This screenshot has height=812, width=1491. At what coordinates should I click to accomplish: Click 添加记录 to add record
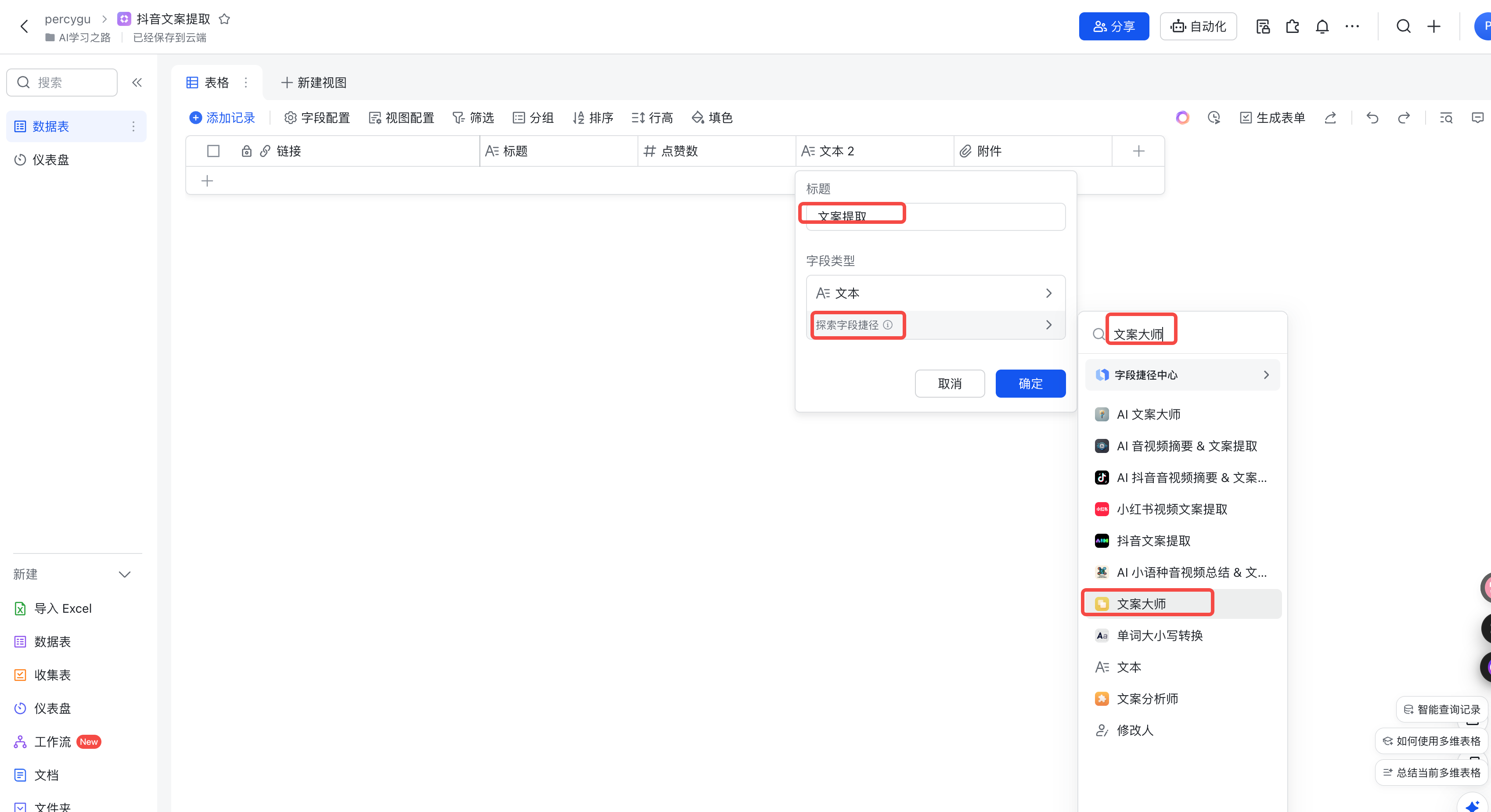point(222,118)
